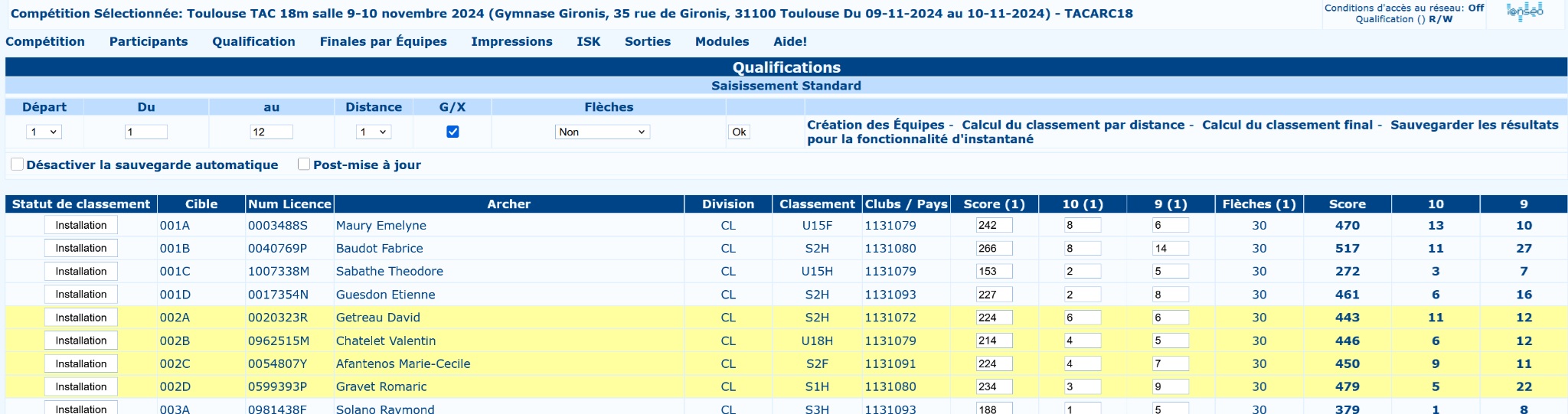Click the Ianseo logo icon

pyautogui.click(x=1524, y=12)
